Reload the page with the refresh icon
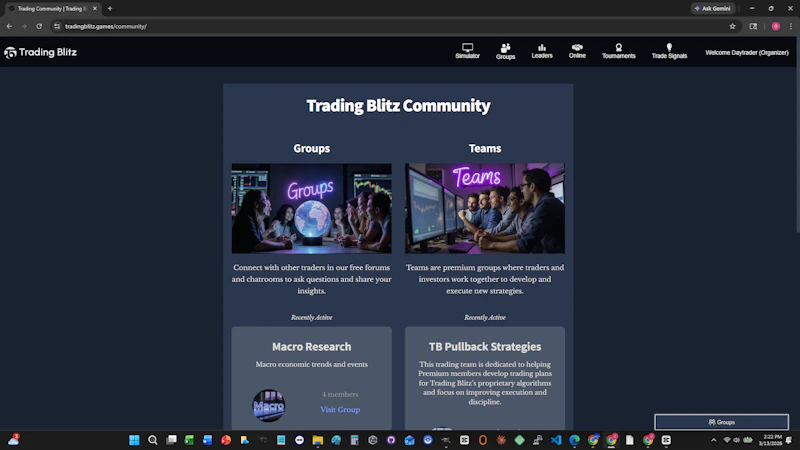Viewport: 800px width, 450px height. point(39,26)
